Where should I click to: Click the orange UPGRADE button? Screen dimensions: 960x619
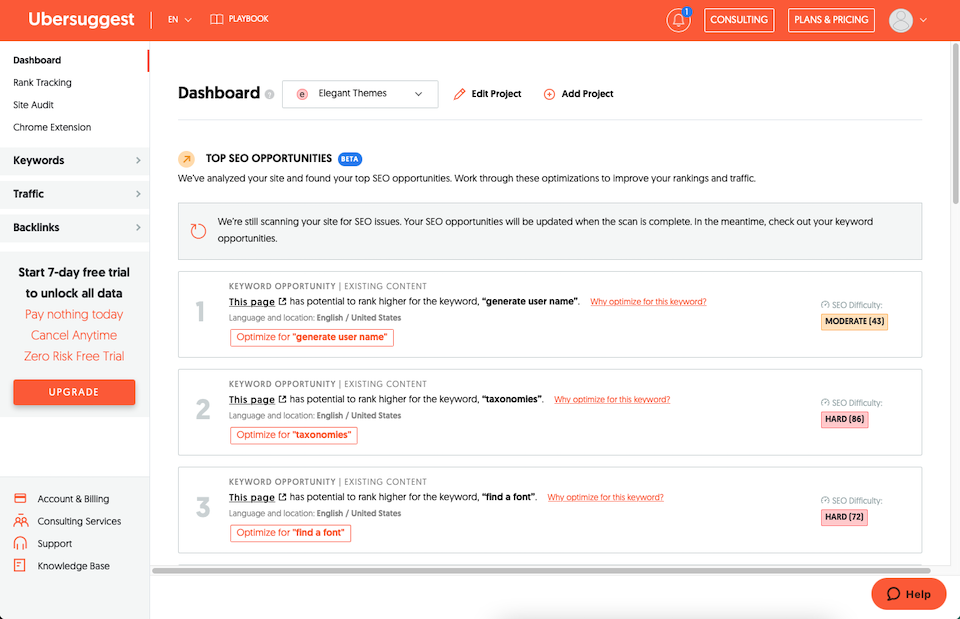click(74, 392)
